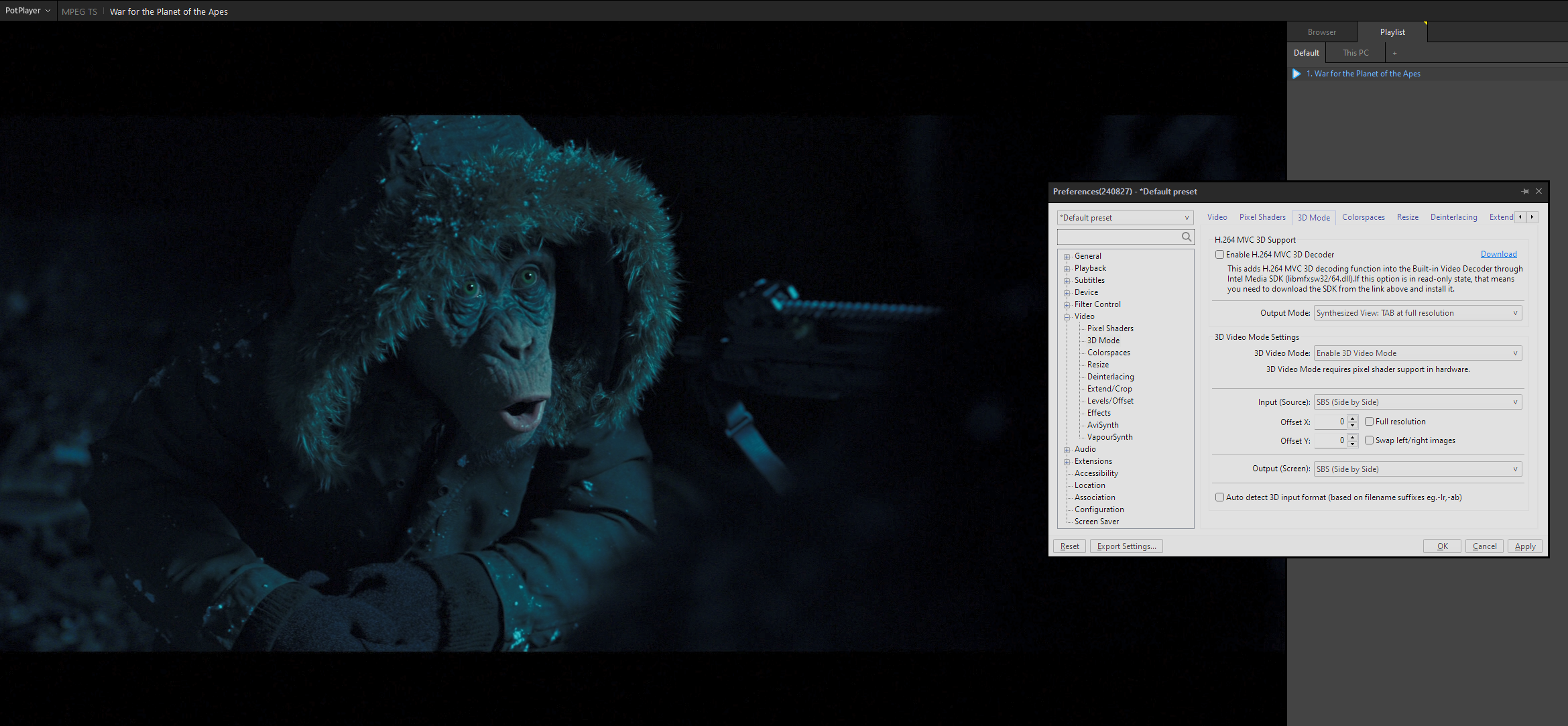Viewport: 1568px width, 726px height.
Task: Check Swap left/right images
Action: coord(1369,440)
